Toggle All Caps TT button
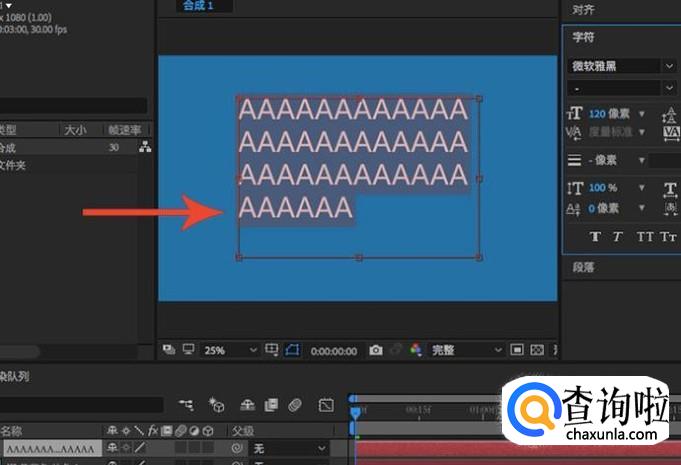The height and width of the screenshot is (465, 681). coord(645,237)
